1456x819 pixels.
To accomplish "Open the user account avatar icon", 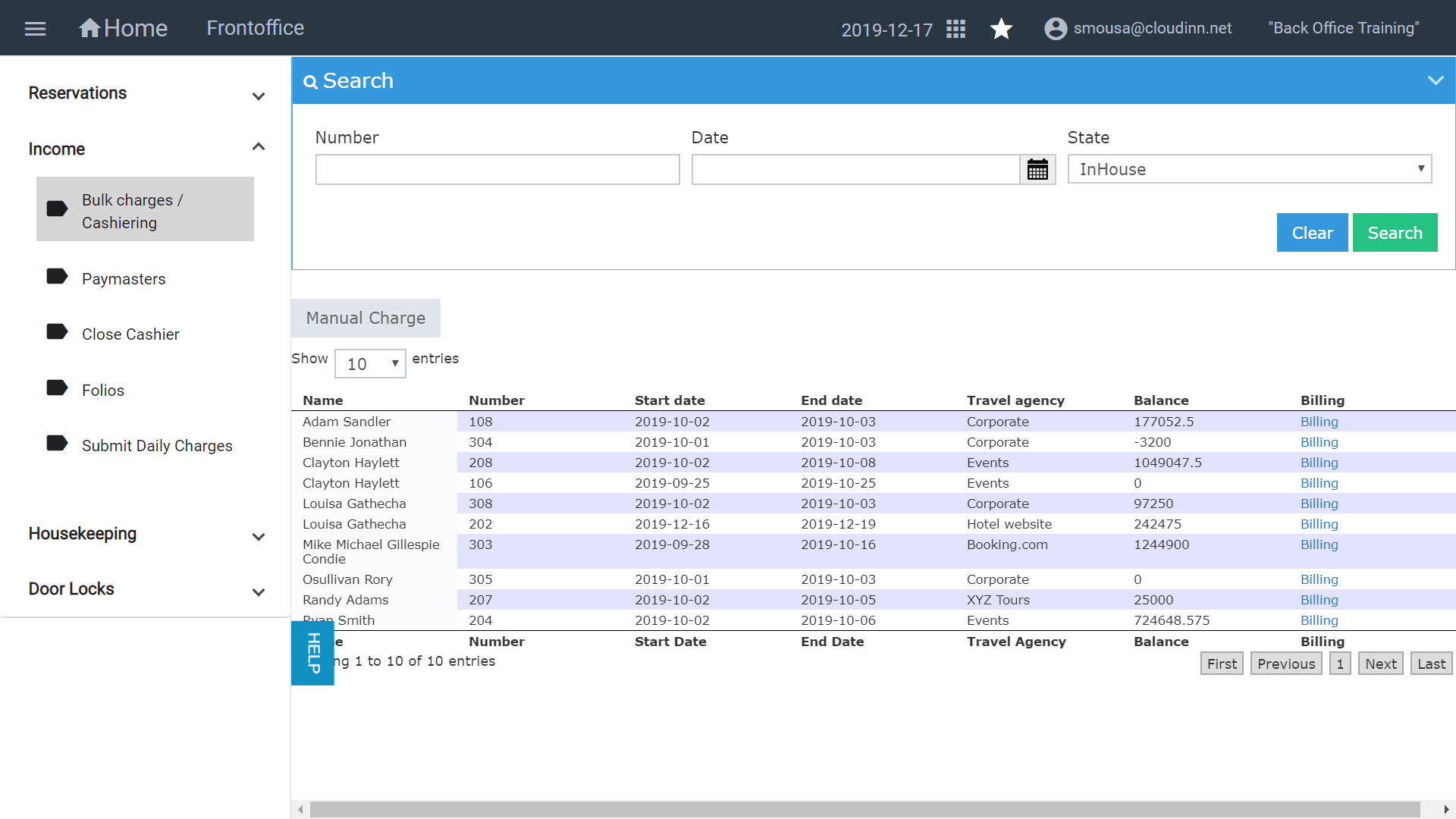I will click(1056, 29).
